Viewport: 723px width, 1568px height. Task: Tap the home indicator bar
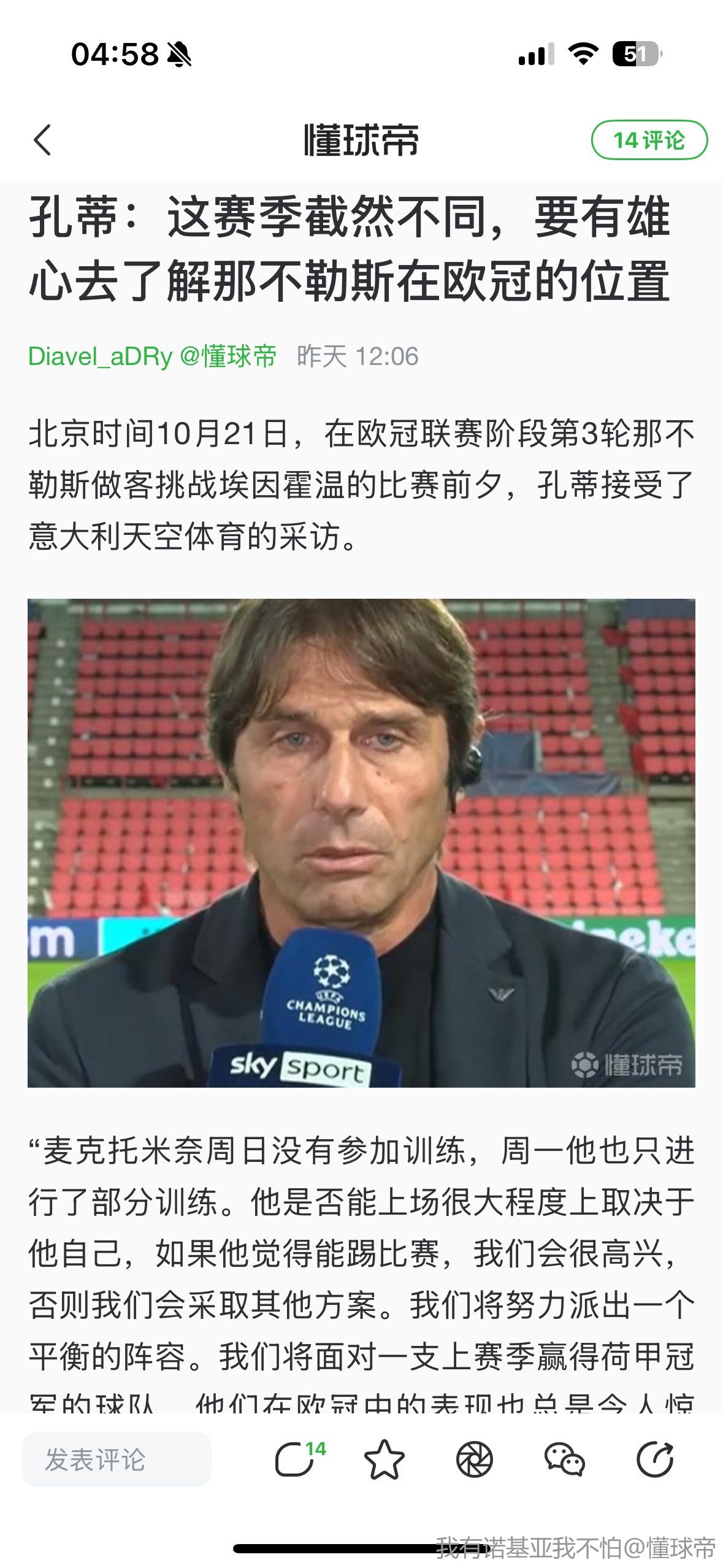click(x=362, y=1548)
